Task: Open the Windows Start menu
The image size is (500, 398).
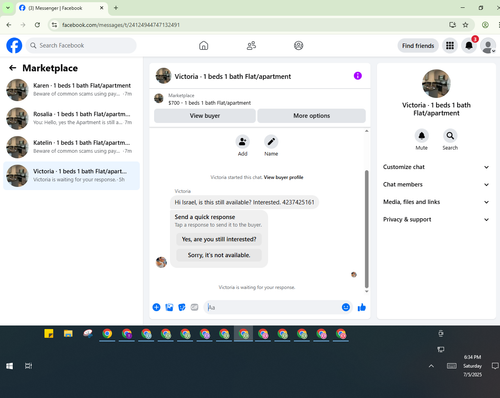Action: click(10, 366)
